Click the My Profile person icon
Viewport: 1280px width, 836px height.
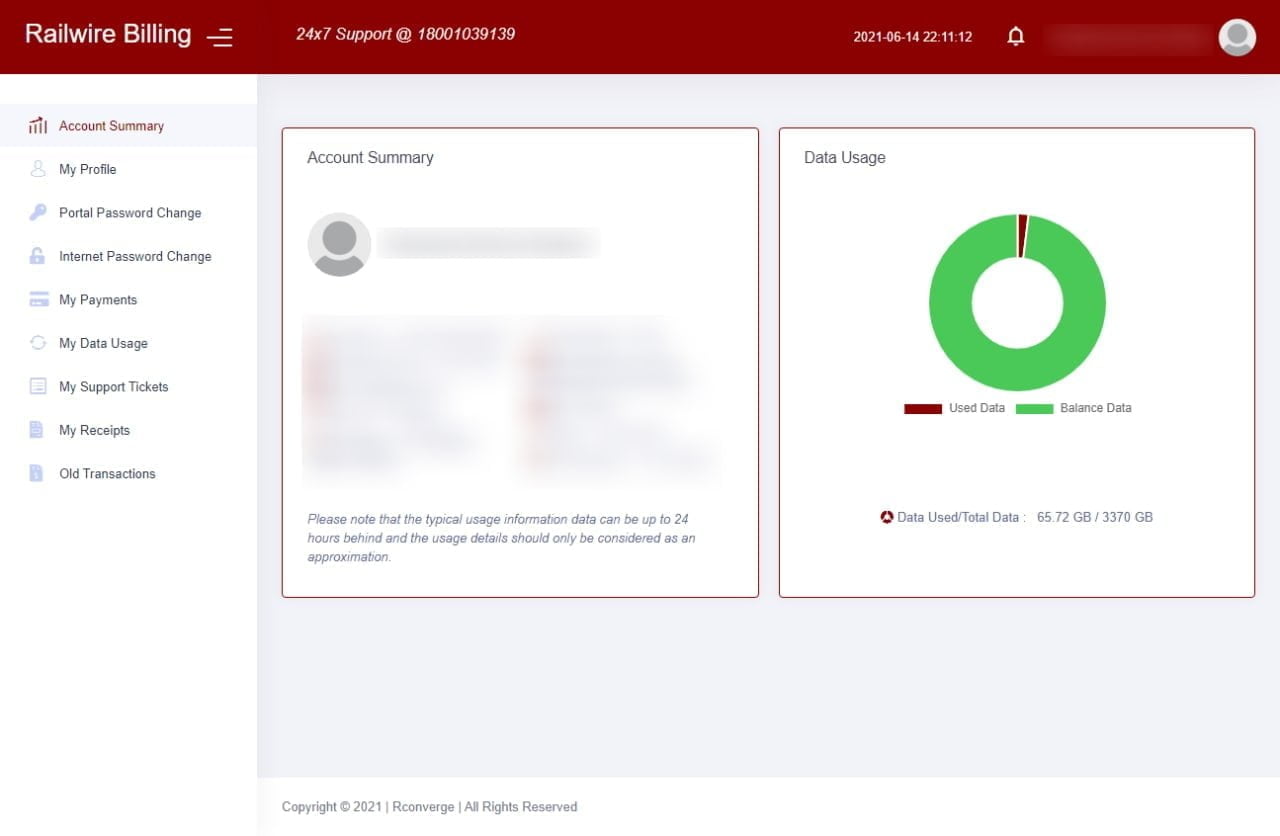[38, 169]
